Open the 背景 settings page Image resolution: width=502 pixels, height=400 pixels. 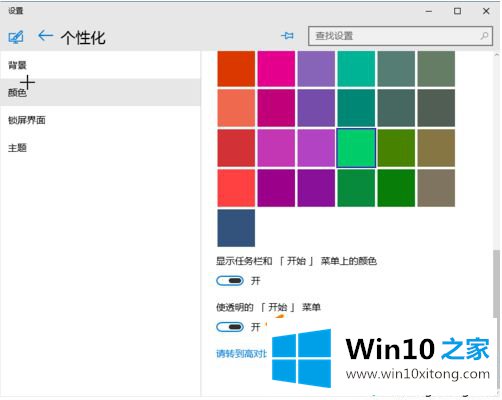100,65
